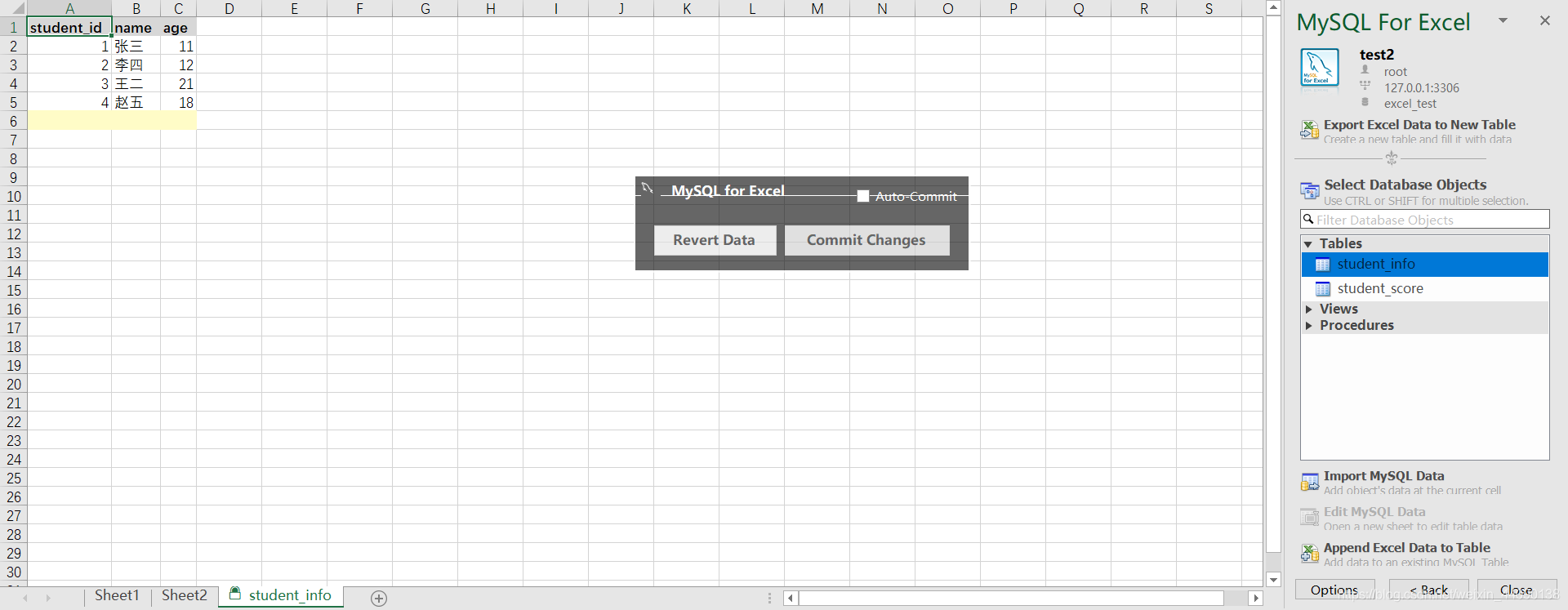This screenshot has height=610, width=1568.
Task: Click Append Excel Data to Table link
Action: 1407,548
